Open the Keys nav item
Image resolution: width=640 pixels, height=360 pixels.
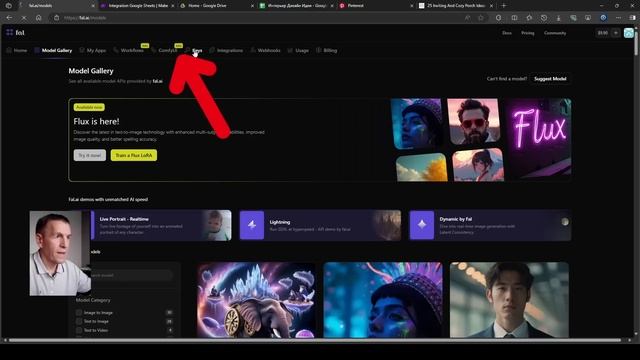click(x=194, y=50)
